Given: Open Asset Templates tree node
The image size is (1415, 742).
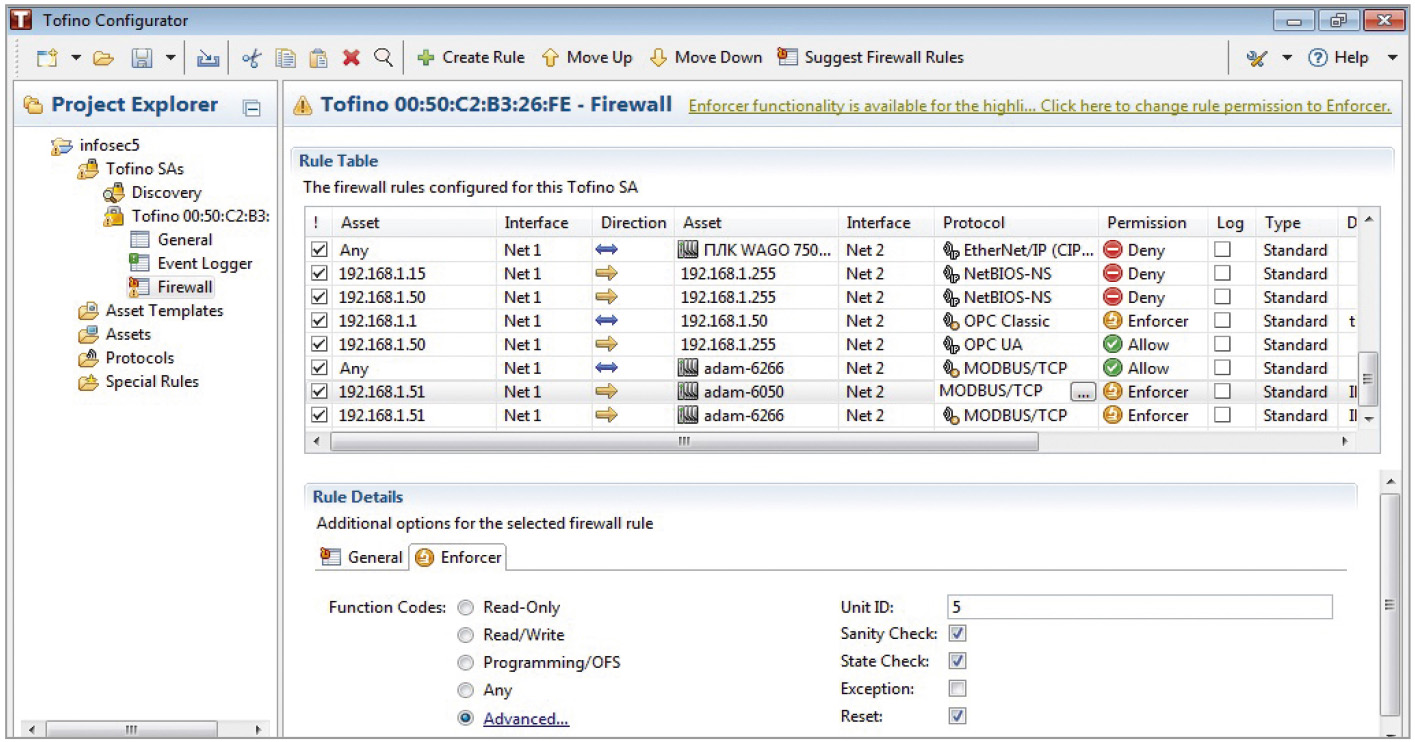Looking at the screenshot, I should pos(164,311).
